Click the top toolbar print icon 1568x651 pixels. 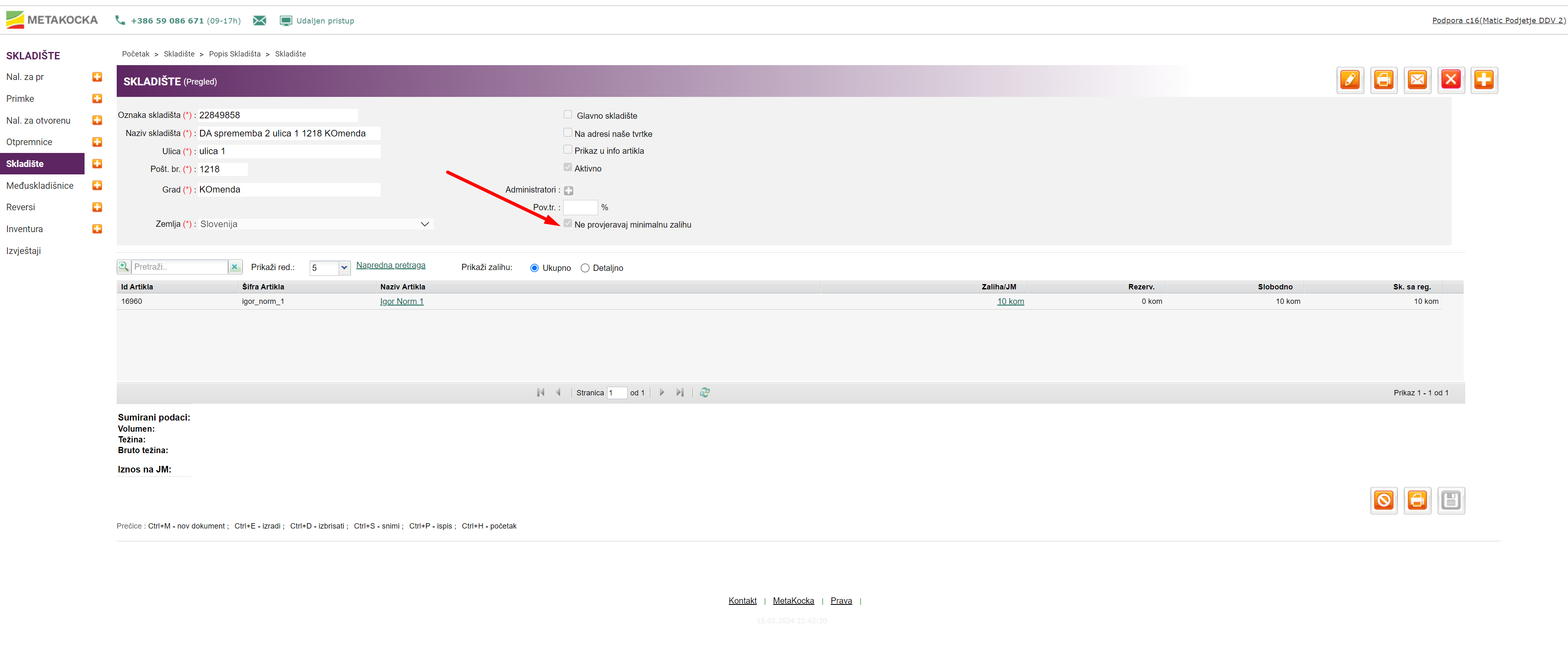[x=1384, y=80]
